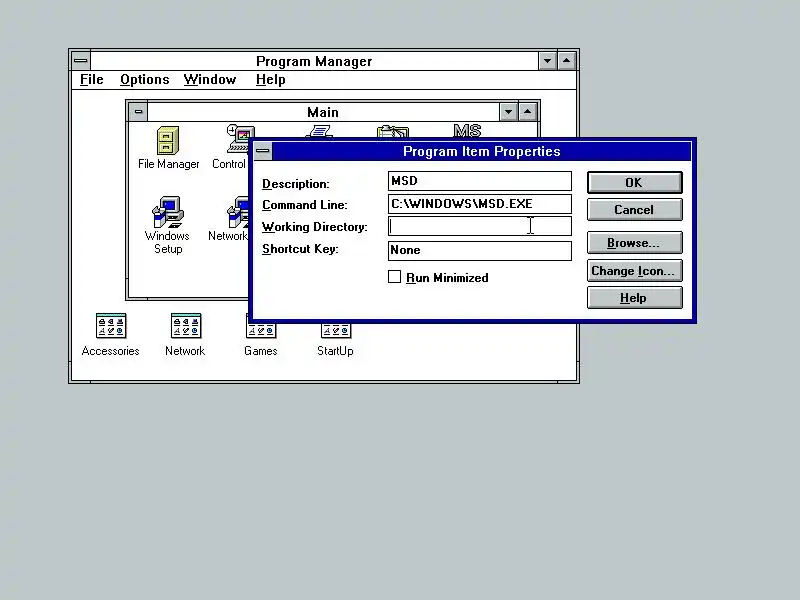Screen dimensions: 800x600
Task: Select the Network Setup icon in Main window
Action: (238, 212)
